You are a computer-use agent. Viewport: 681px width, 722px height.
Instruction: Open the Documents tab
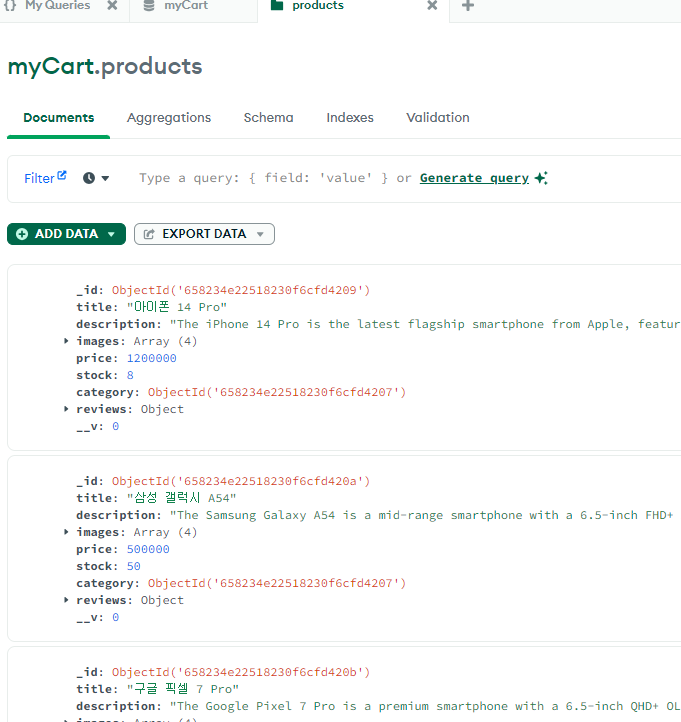[58, 118]
